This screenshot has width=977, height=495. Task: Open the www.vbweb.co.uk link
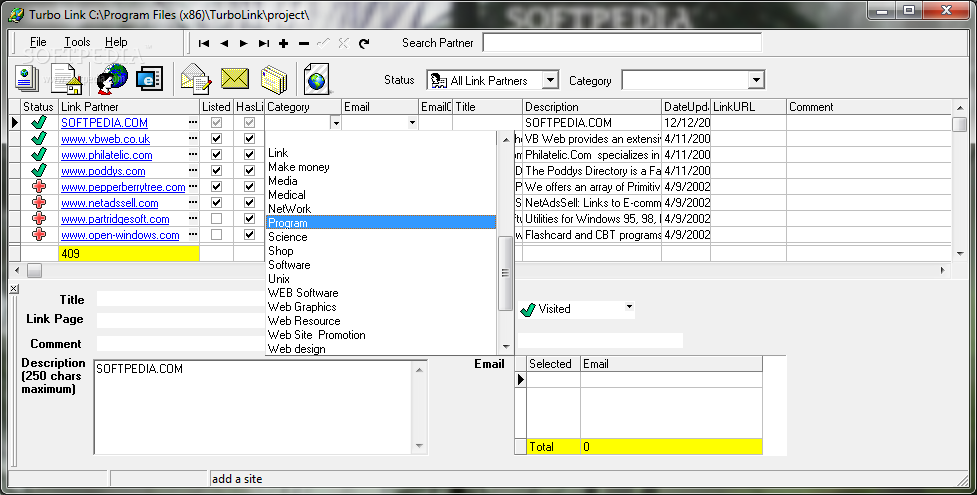105,139
